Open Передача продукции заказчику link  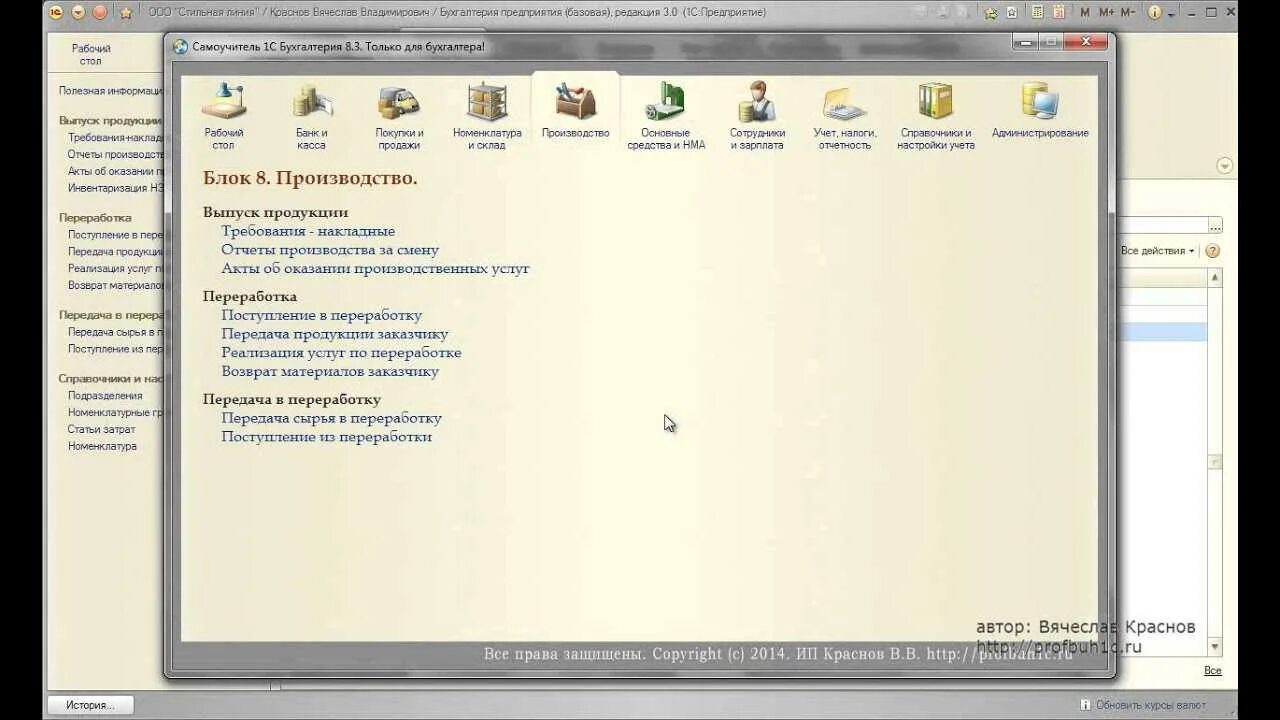pos(335,334)
